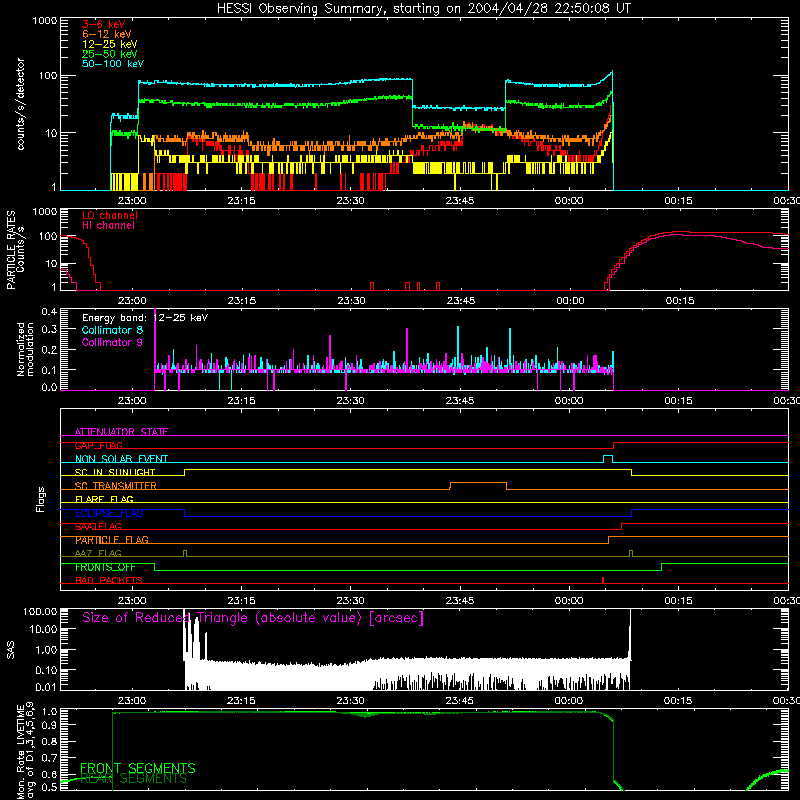Click the SC_IN_SUNLIGHT flag label

[115, 472]
